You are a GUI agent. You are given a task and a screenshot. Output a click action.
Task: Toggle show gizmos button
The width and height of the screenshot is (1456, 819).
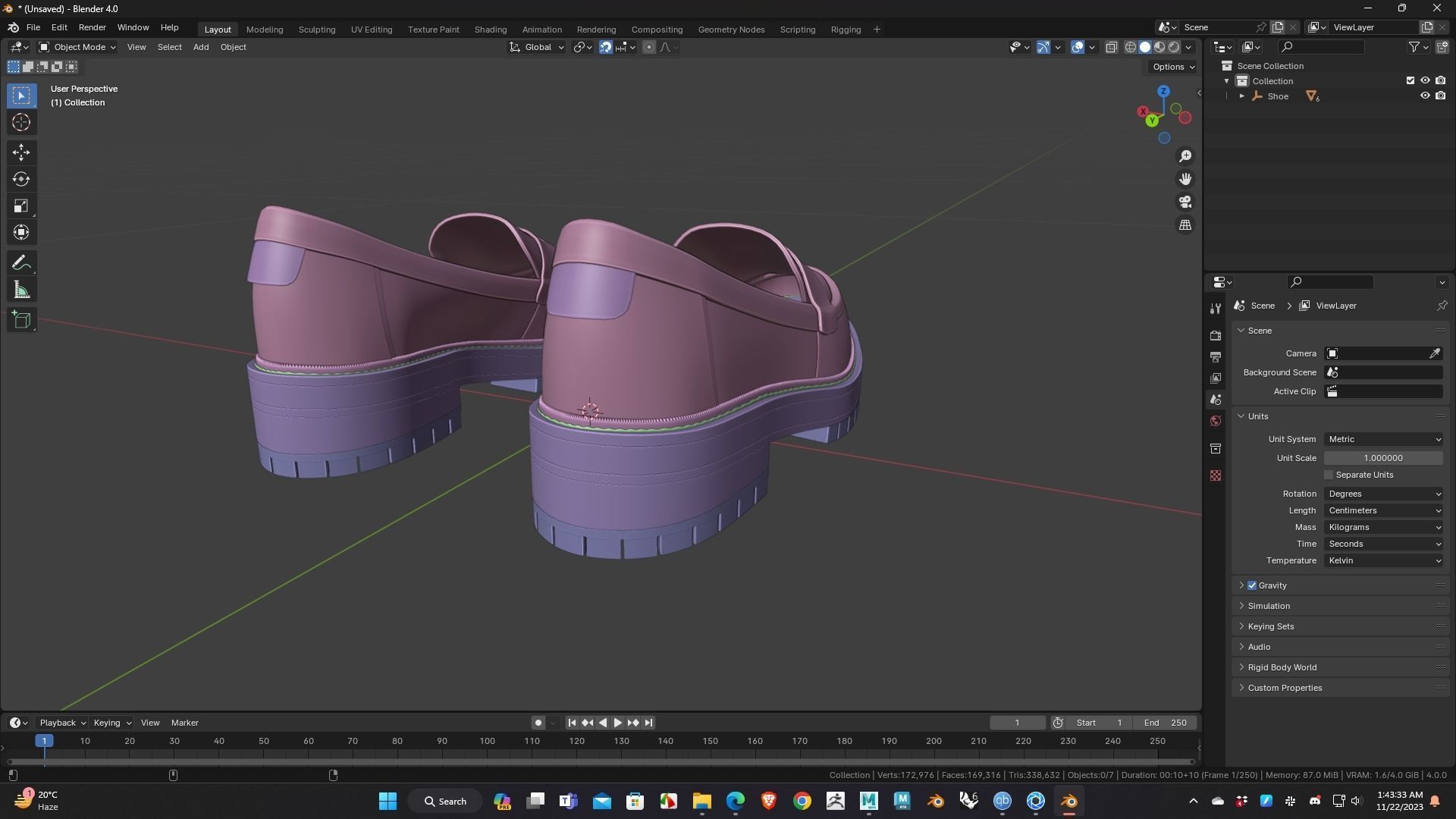click(x=1043, y=47)
